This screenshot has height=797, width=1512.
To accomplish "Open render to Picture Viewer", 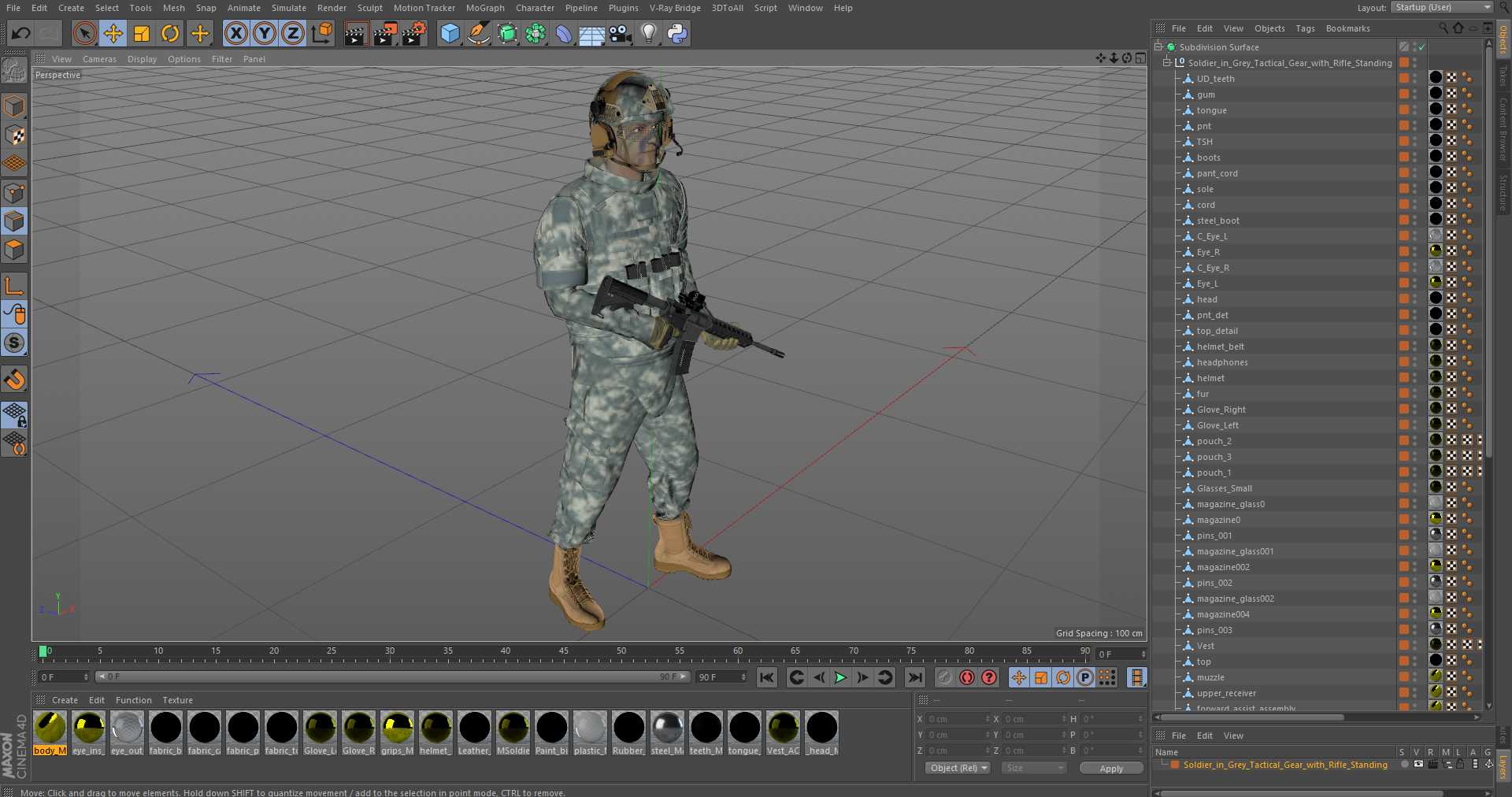I will 384,33.
